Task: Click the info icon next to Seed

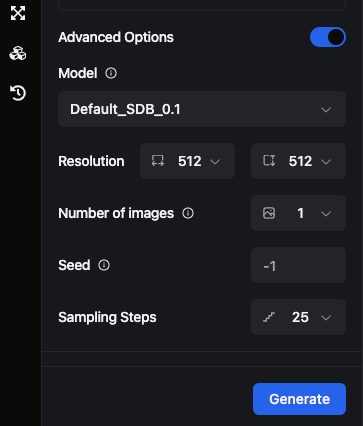Action: click(x=104, y=265)
